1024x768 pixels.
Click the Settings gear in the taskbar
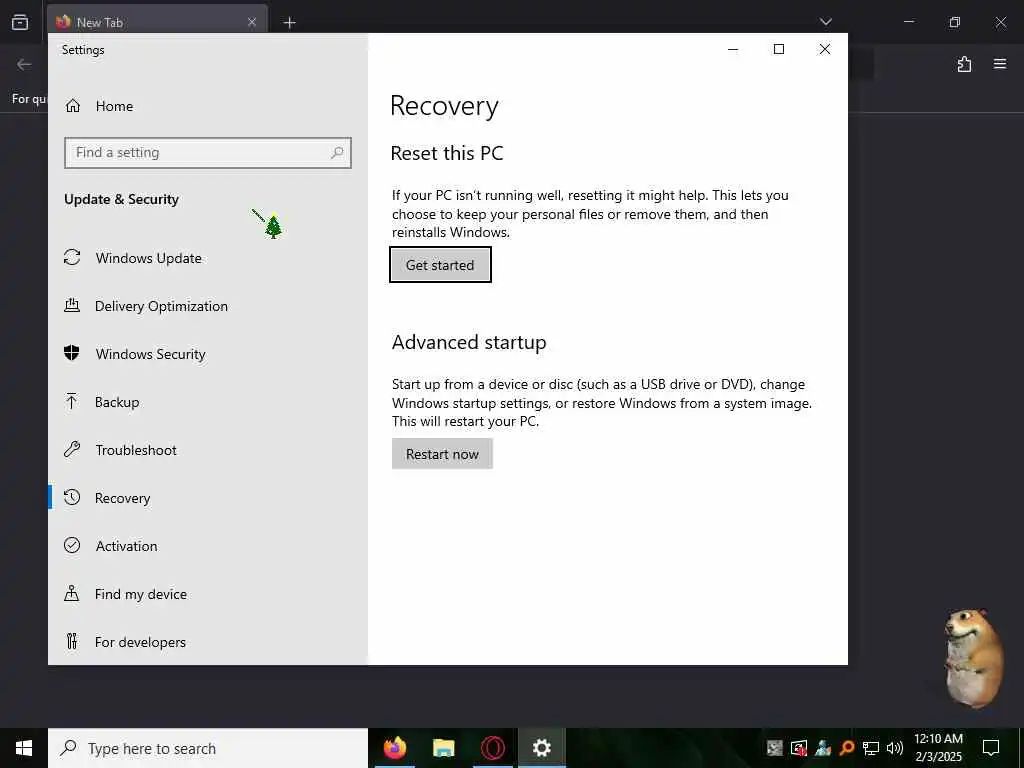(x=541, y=748)
